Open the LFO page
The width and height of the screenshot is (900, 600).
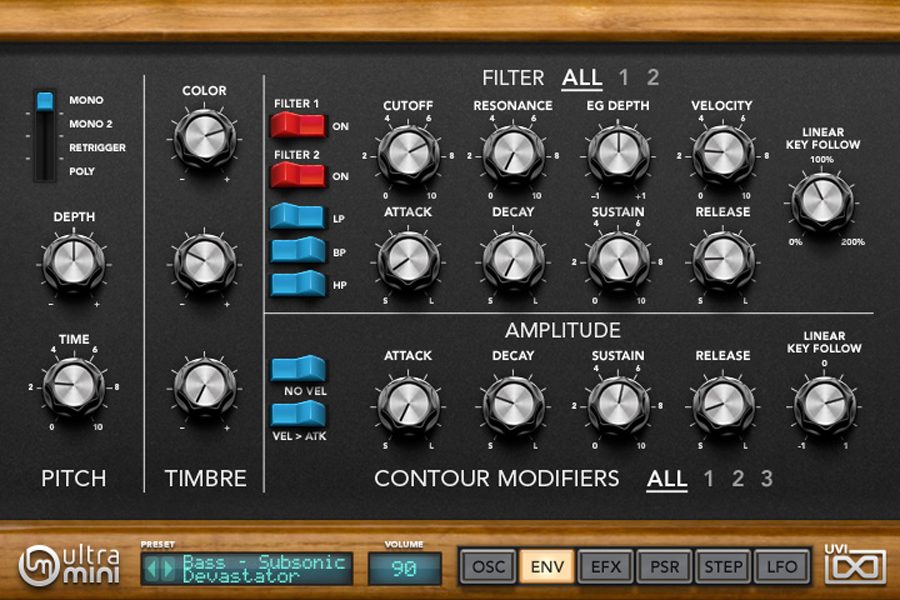[x=781, y=567]
